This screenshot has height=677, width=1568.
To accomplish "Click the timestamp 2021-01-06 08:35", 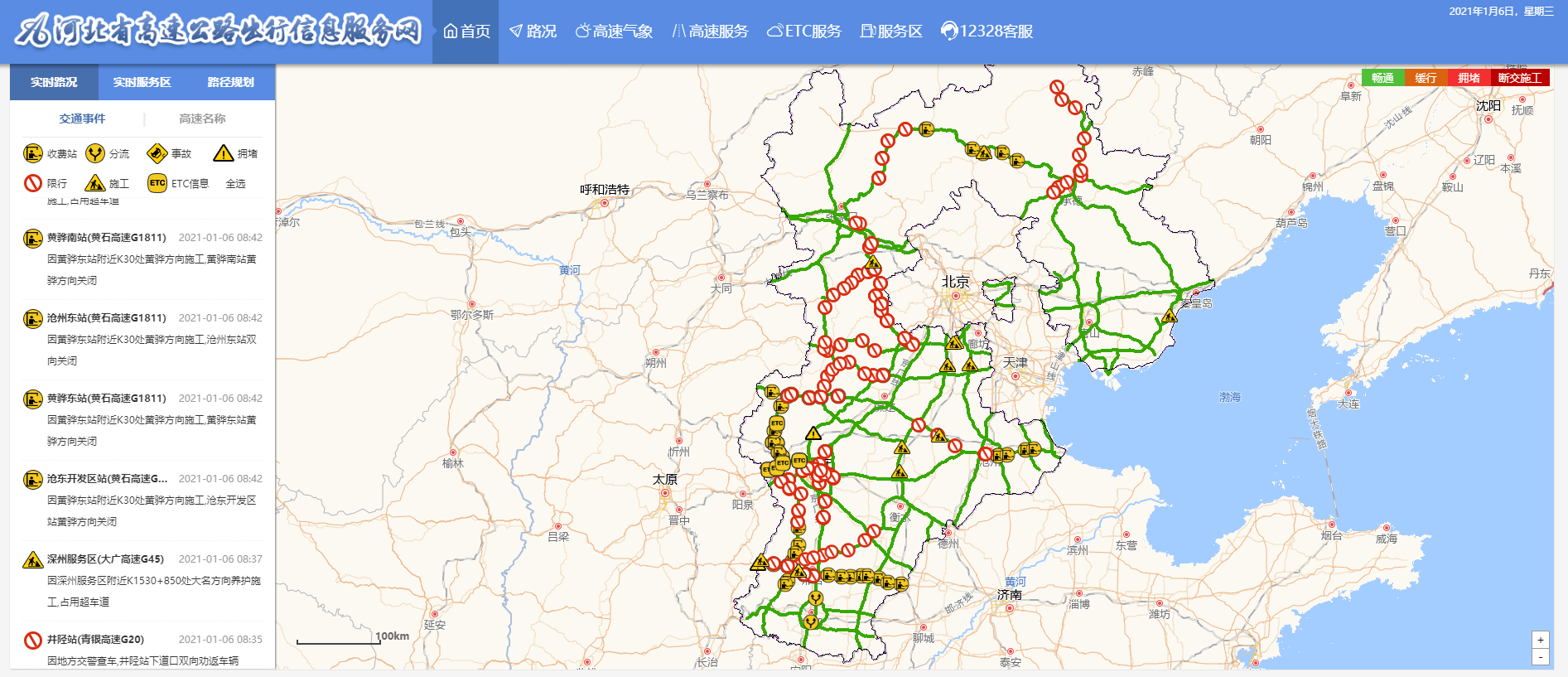I will coord(220,640).
